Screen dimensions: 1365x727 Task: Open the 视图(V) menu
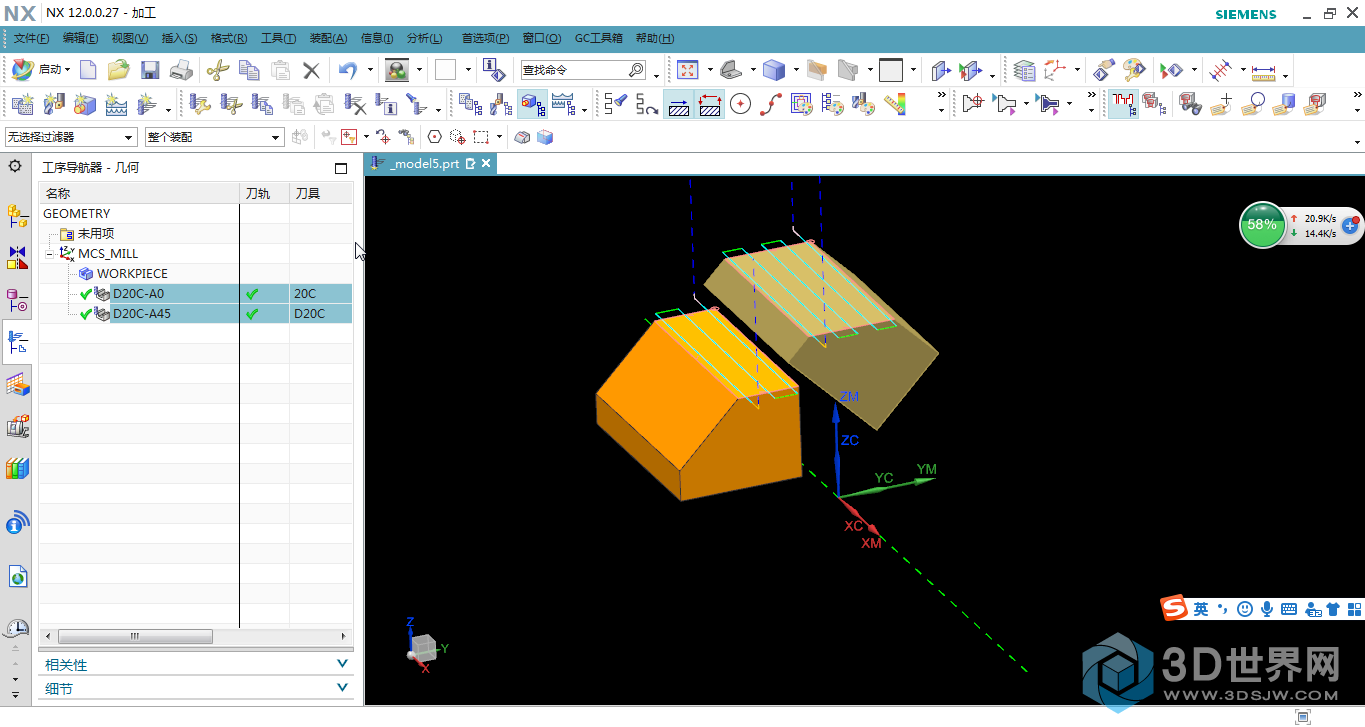130,38
